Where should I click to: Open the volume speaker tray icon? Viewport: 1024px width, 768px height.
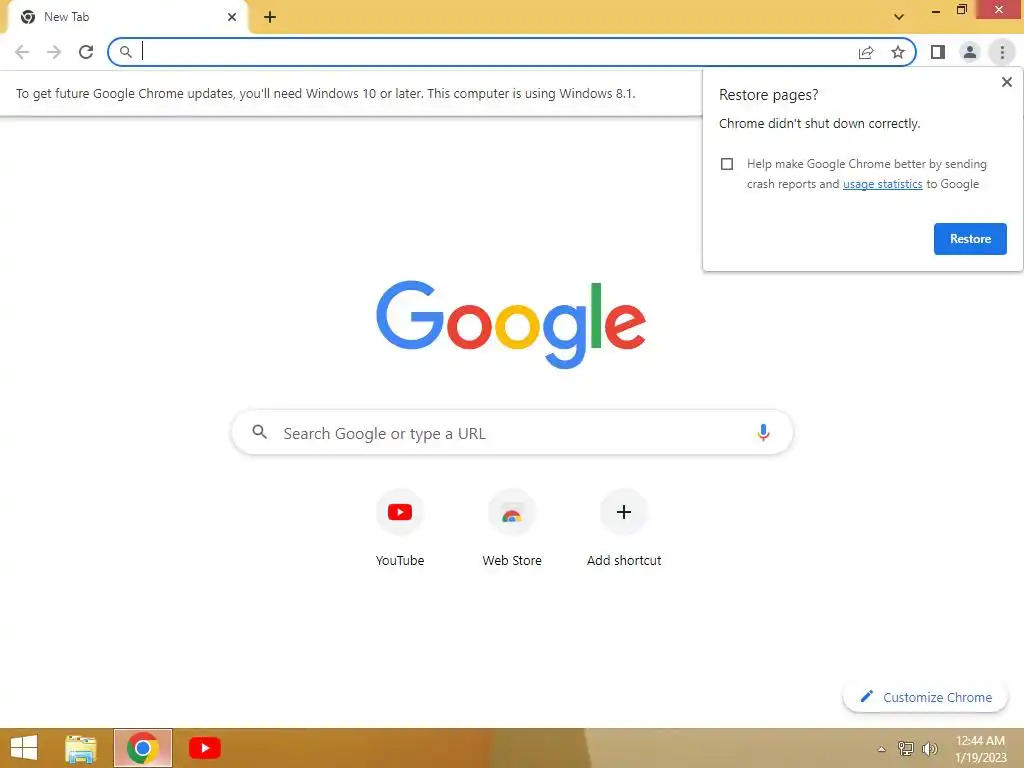930,748
